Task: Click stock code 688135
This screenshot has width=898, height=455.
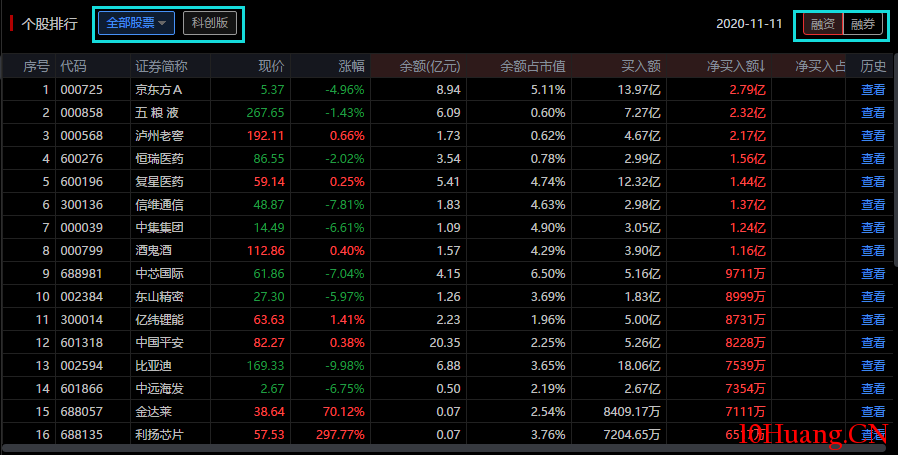Action: tap(81, 434)
